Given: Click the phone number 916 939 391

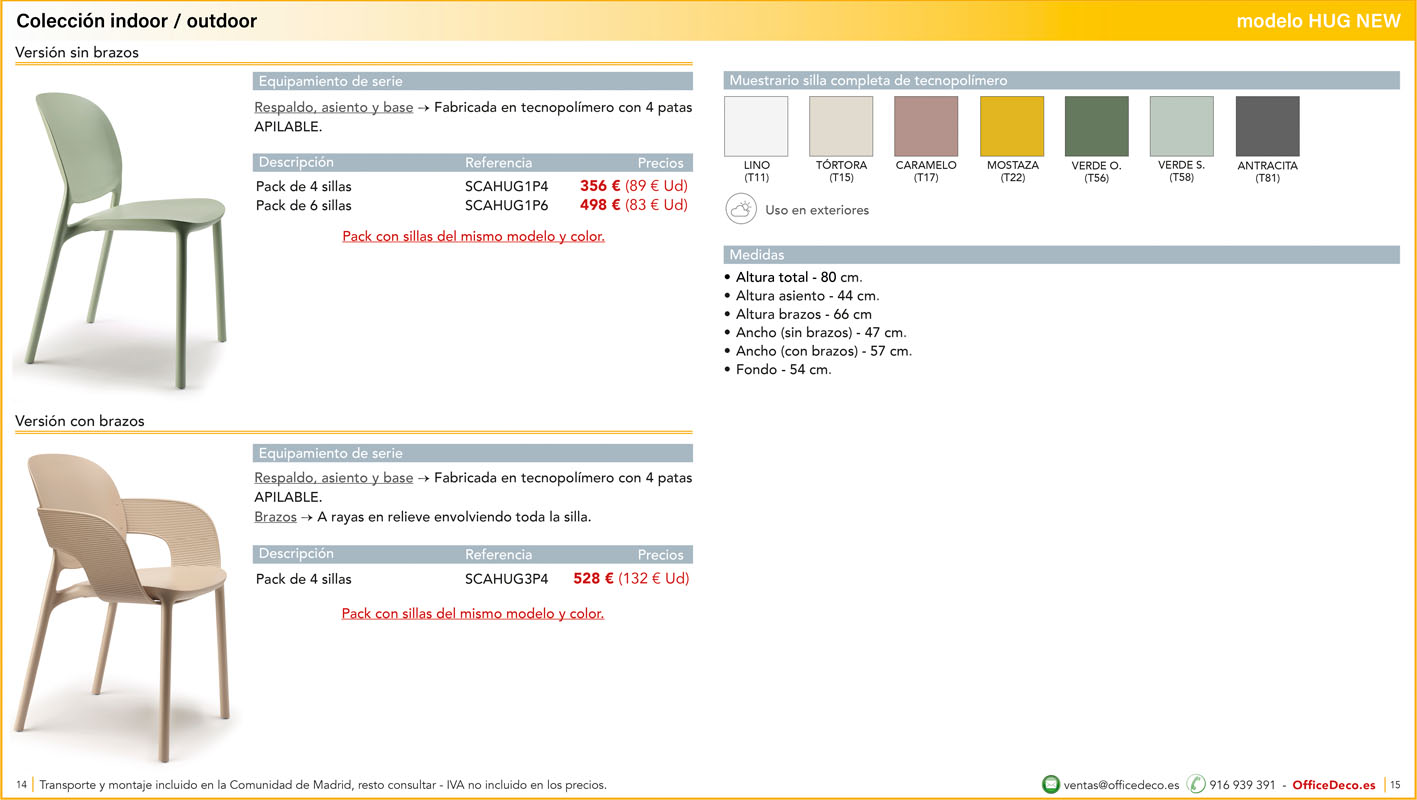Looking at the screenshot, I should point(1242,785).
